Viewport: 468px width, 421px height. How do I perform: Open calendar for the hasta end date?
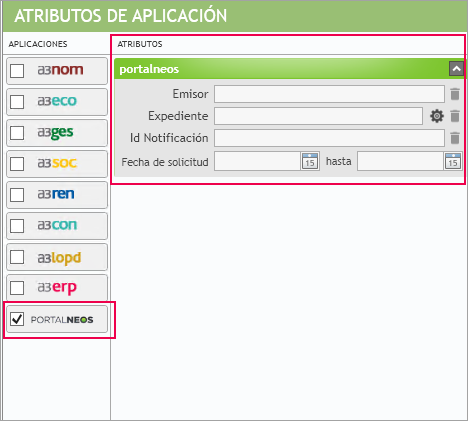[453, 161]
